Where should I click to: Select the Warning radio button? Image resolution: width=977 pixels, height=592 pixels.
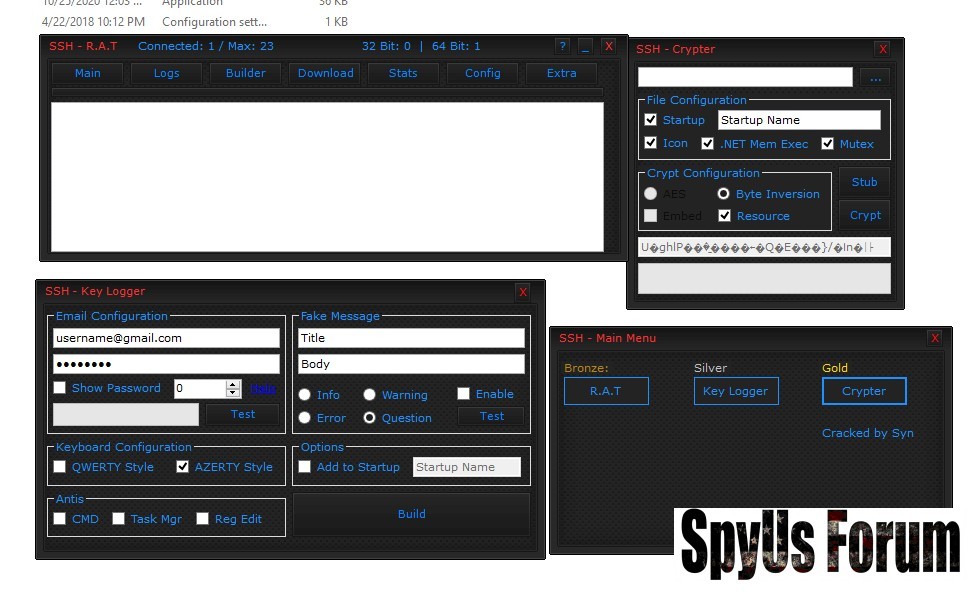point(370,395)
